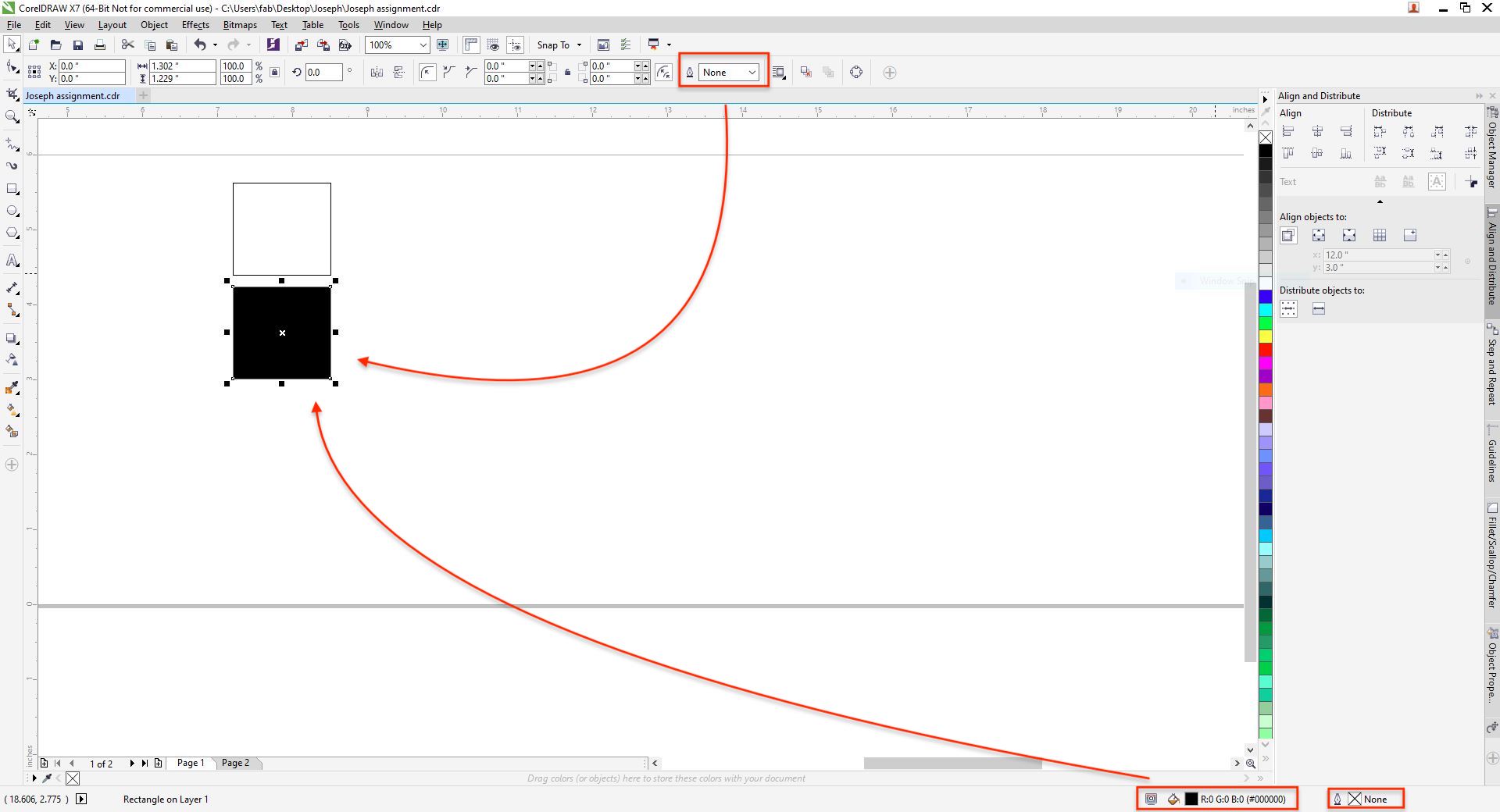Viewport: 1500px width, 812px height.
Task: Toggle the lock ratio button
Action: coord(274,73)
